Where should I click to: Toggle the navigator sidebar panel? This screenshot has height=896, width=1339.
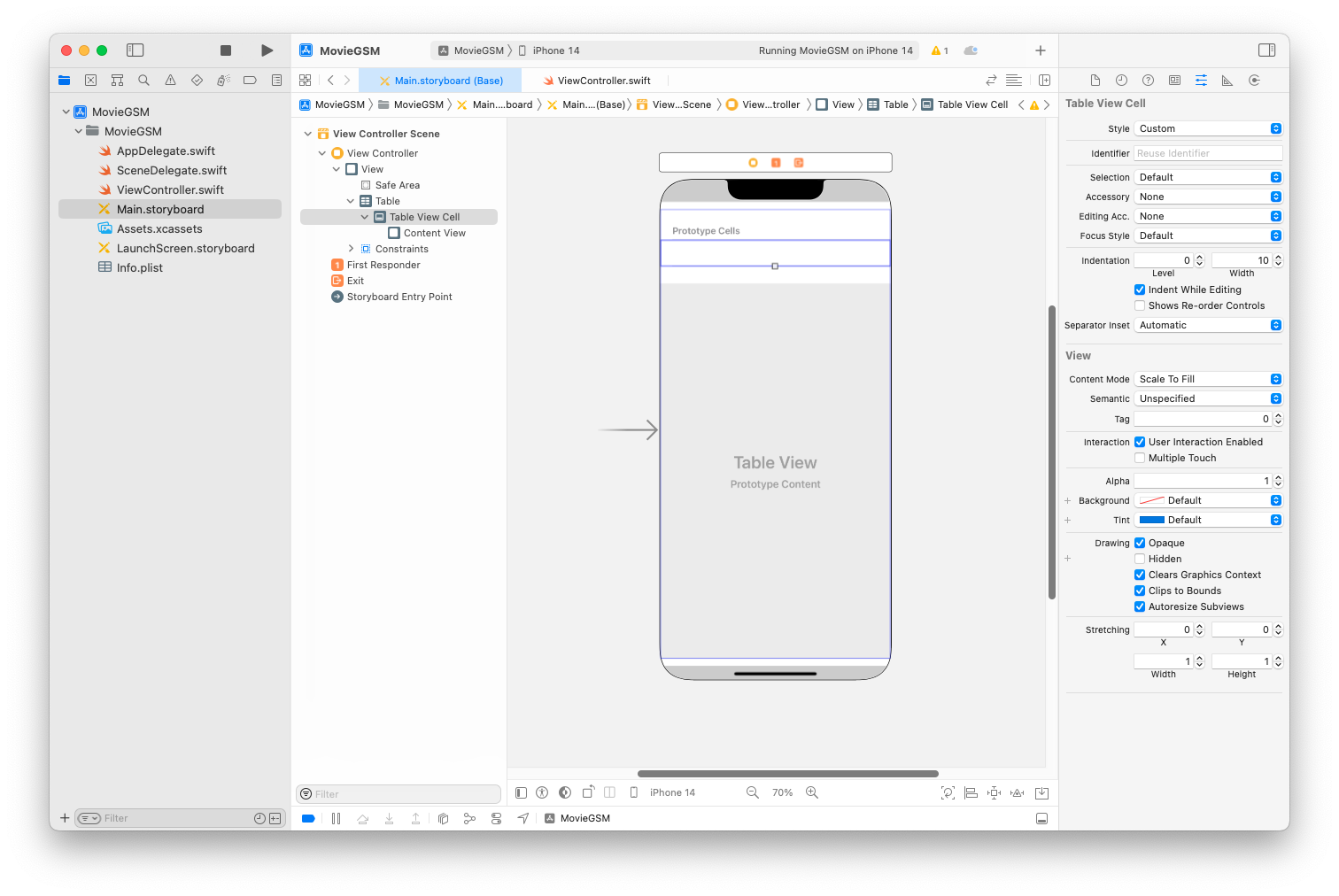click(135, 50)
